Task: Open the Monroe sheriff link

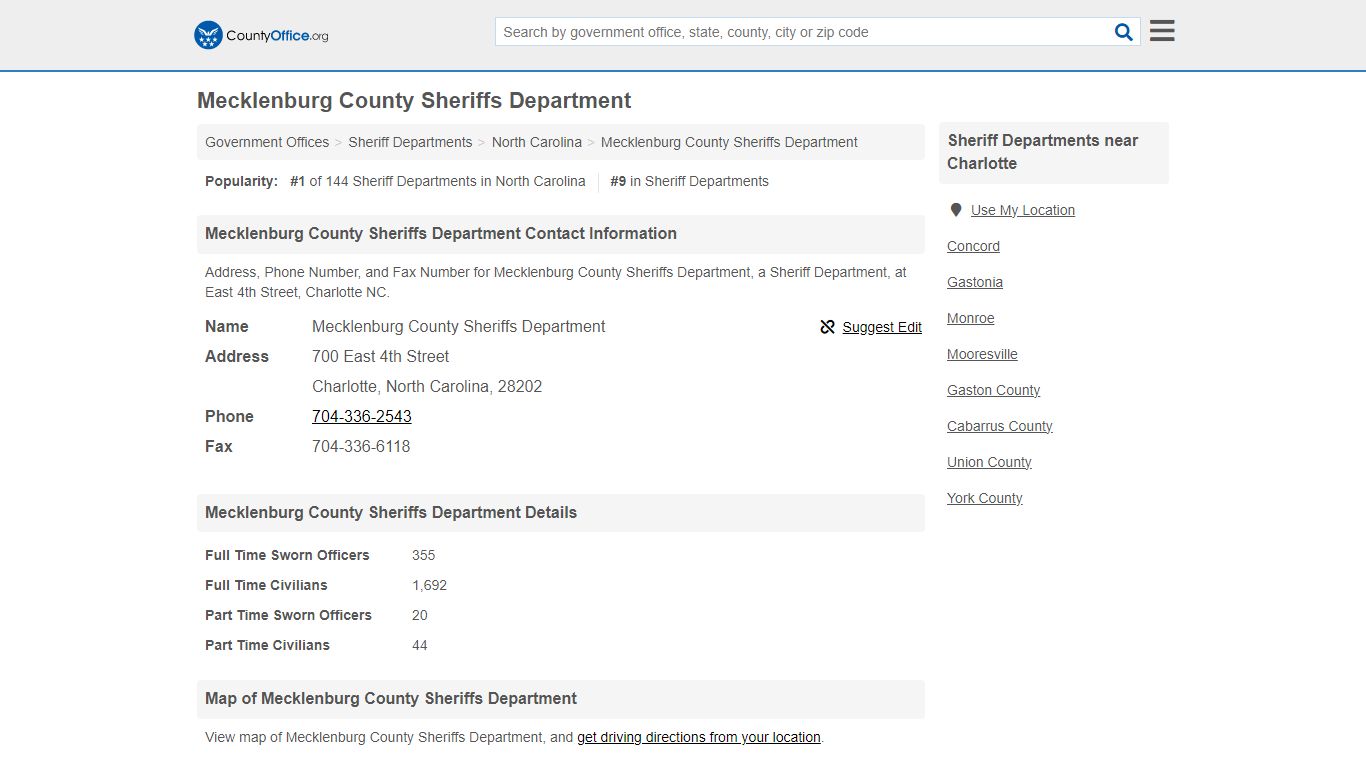Action: coord(971,318)
